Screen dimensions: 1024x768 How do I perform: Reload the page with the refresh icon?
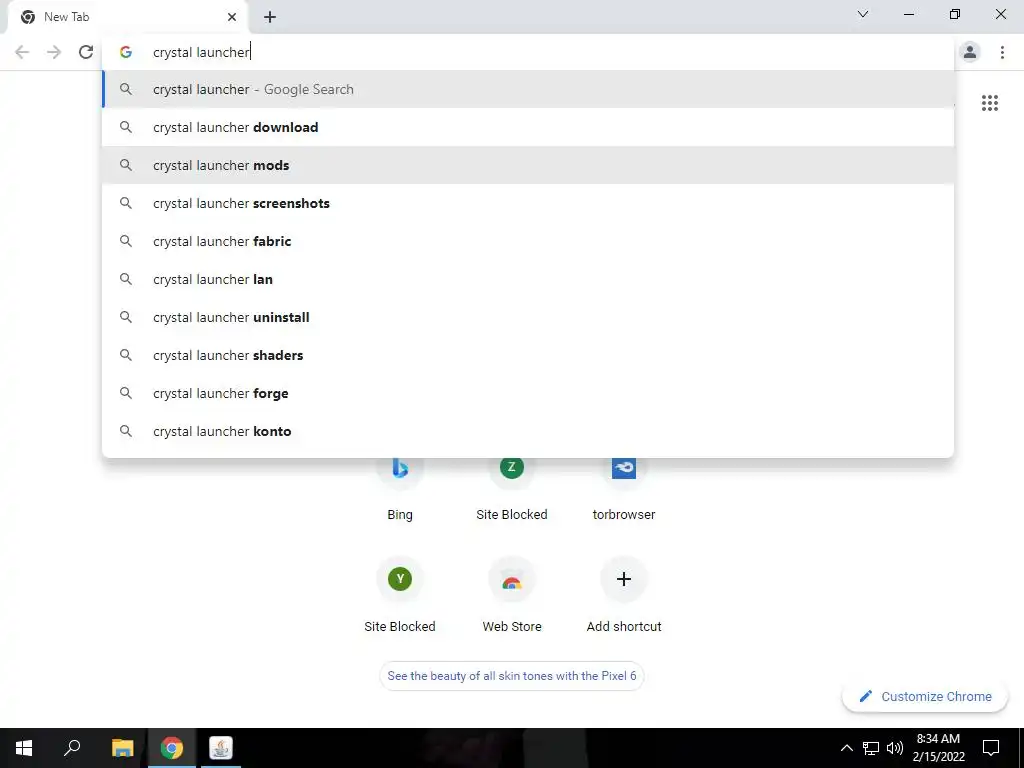click(x=86, y=52)
